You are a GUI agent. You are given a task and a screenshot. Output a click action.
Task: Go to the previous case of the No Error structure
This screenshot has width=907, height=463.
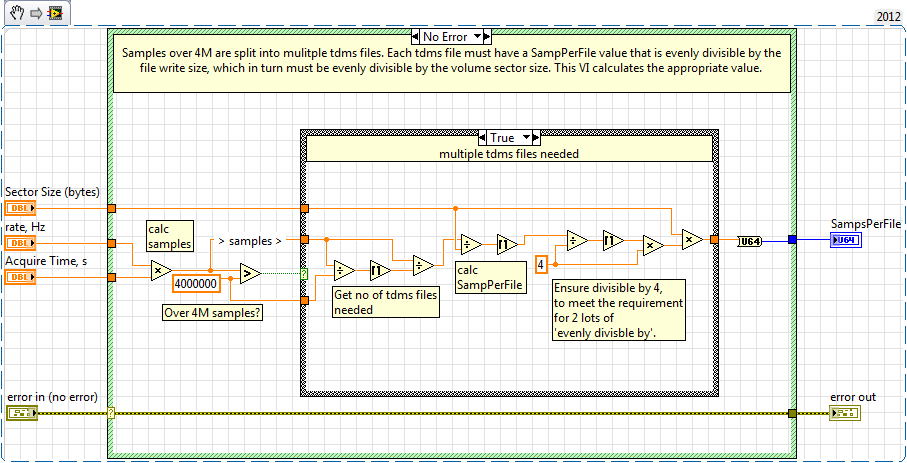pos(415,37)
